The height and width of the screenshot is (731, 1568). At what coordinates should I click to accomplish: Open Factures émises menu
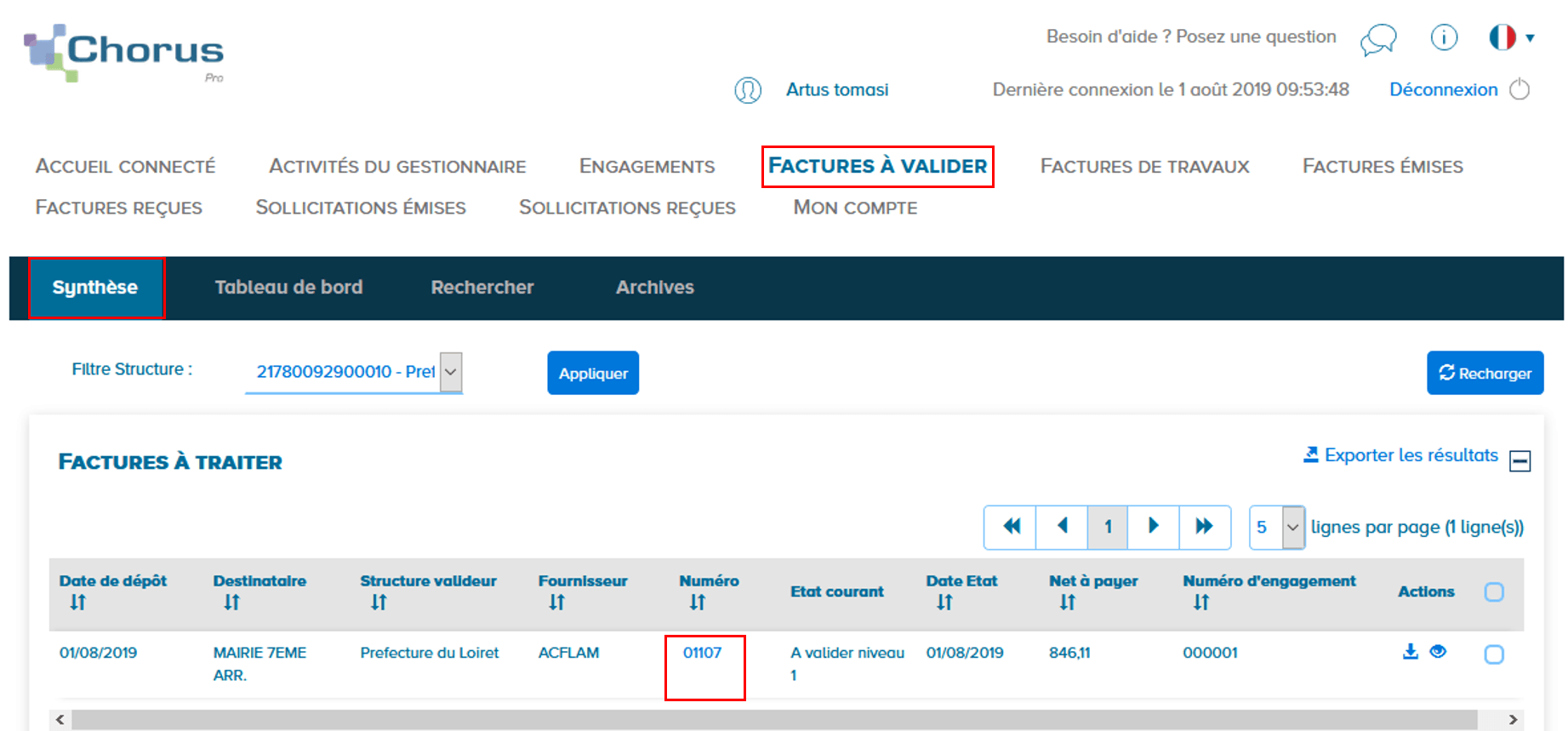point(1383,166)
